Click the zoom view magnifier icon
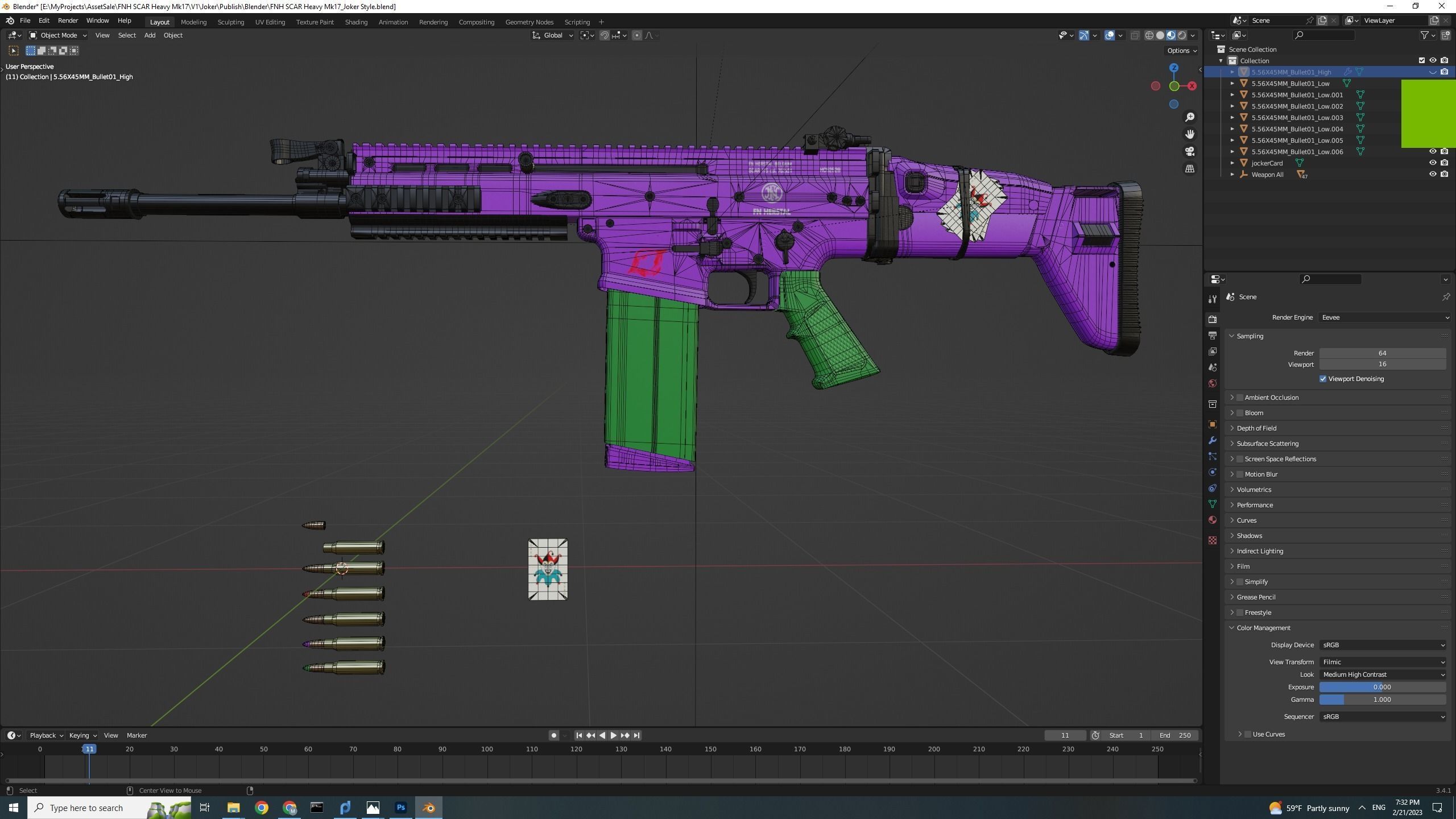 (x=1189, y=117)
